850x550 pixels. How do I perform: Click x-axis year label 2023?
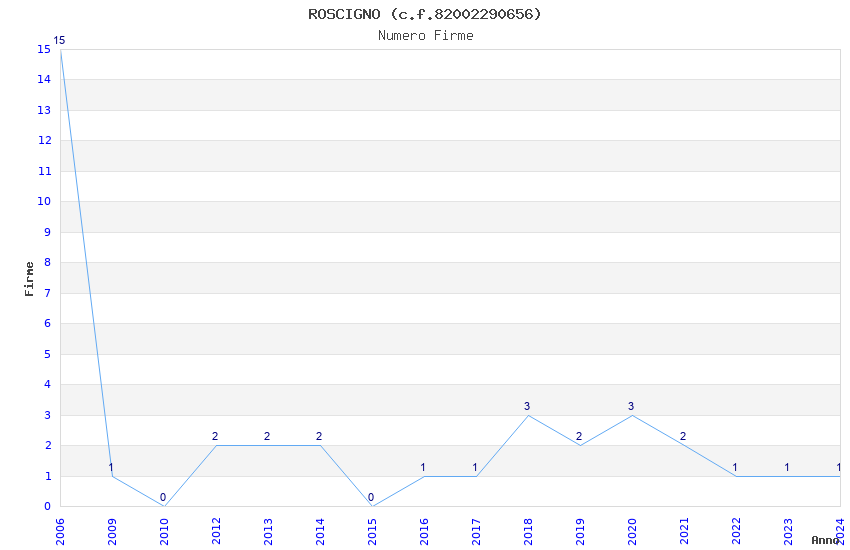pos(788,531)
